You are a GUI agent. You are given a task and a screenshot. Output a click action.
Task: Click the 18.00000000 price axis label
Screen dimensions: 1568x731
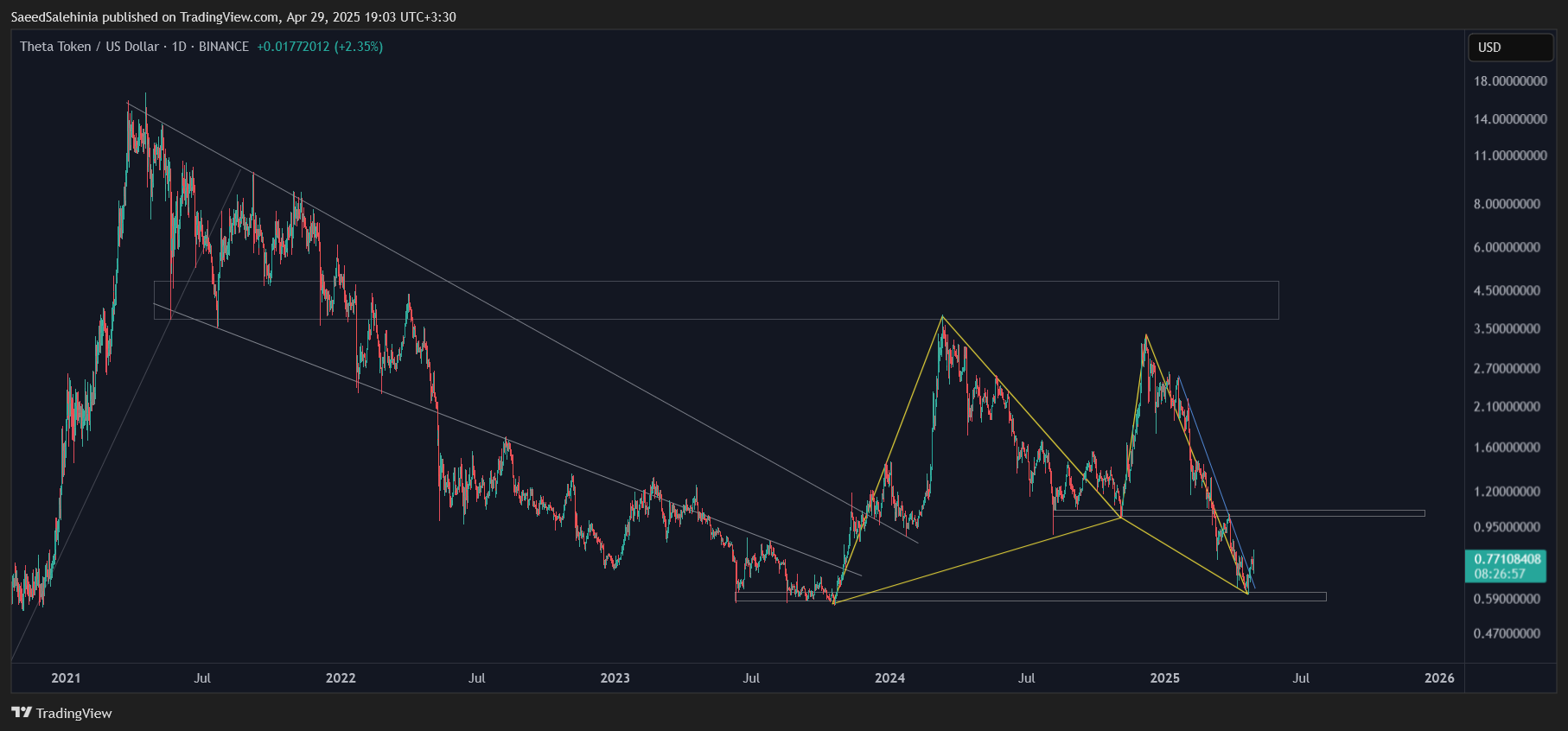tap(1510, 81)
